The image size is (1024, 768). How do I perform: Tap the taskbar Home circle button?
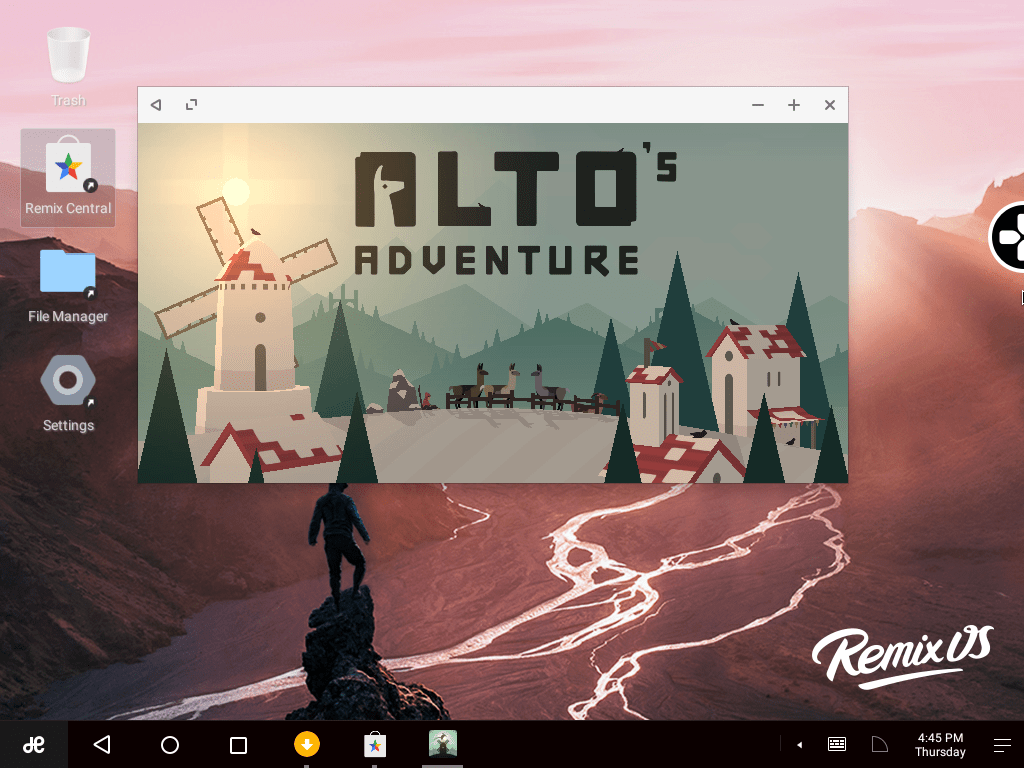coord(170,744)
